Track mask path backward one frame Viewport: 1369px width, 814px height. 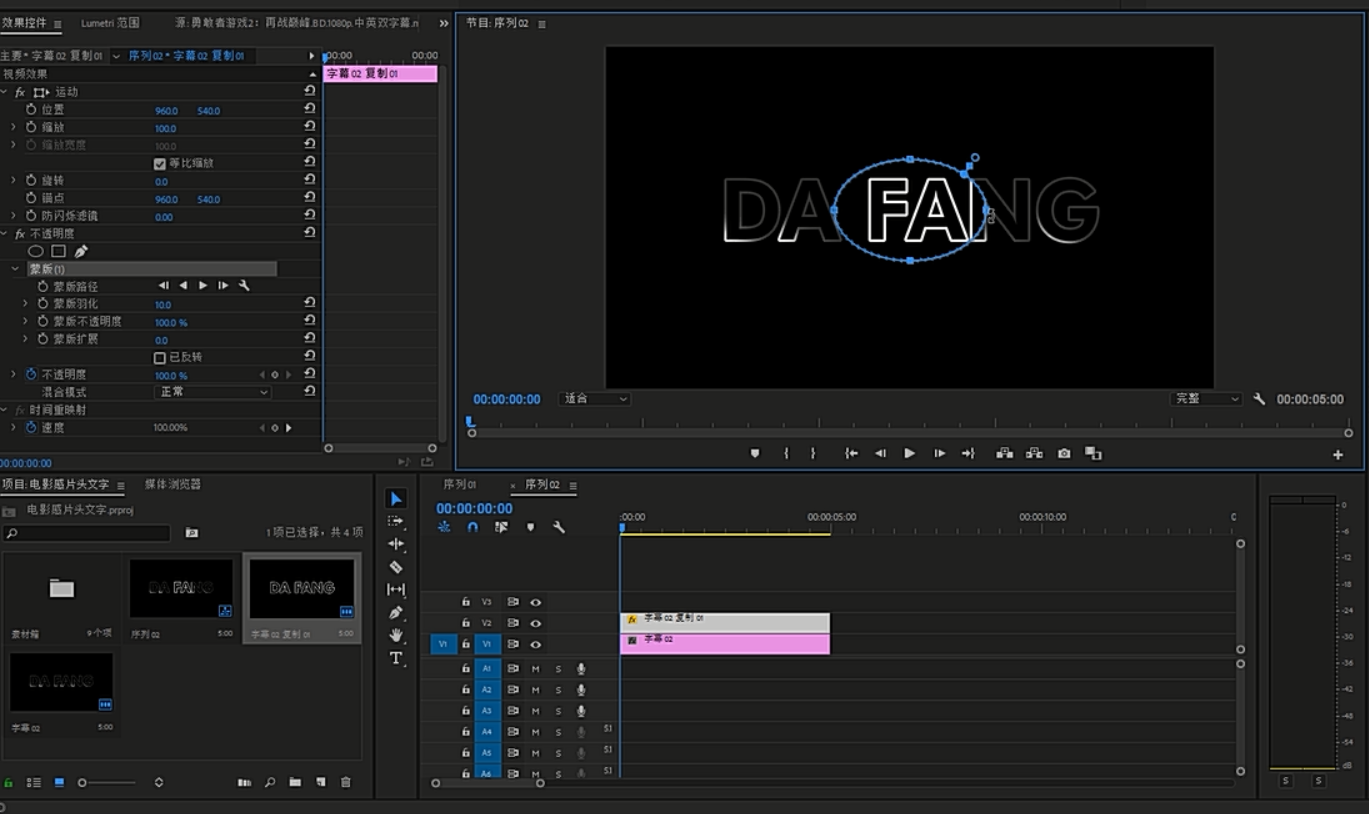[164, 286]
